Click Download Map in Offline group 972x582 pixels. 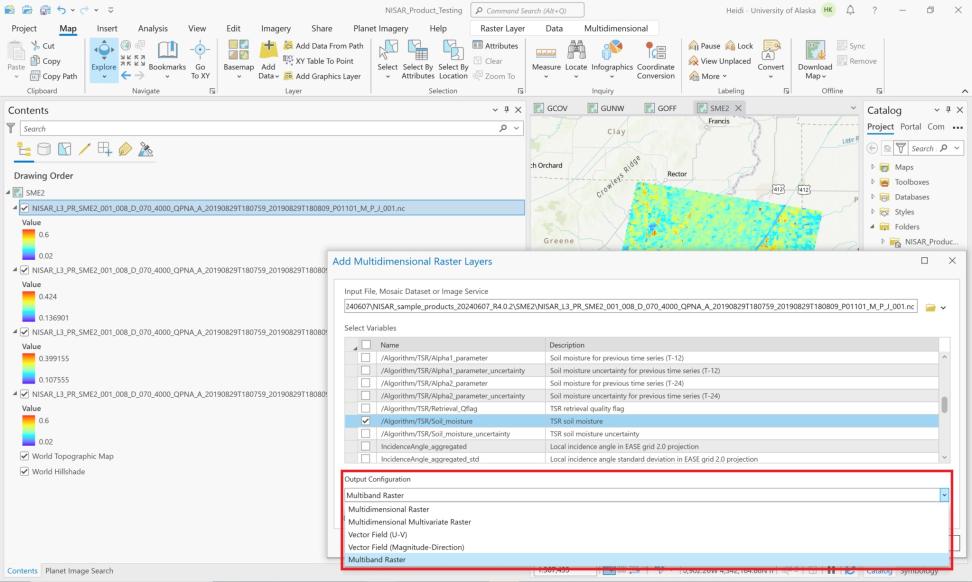pos(815,60)
